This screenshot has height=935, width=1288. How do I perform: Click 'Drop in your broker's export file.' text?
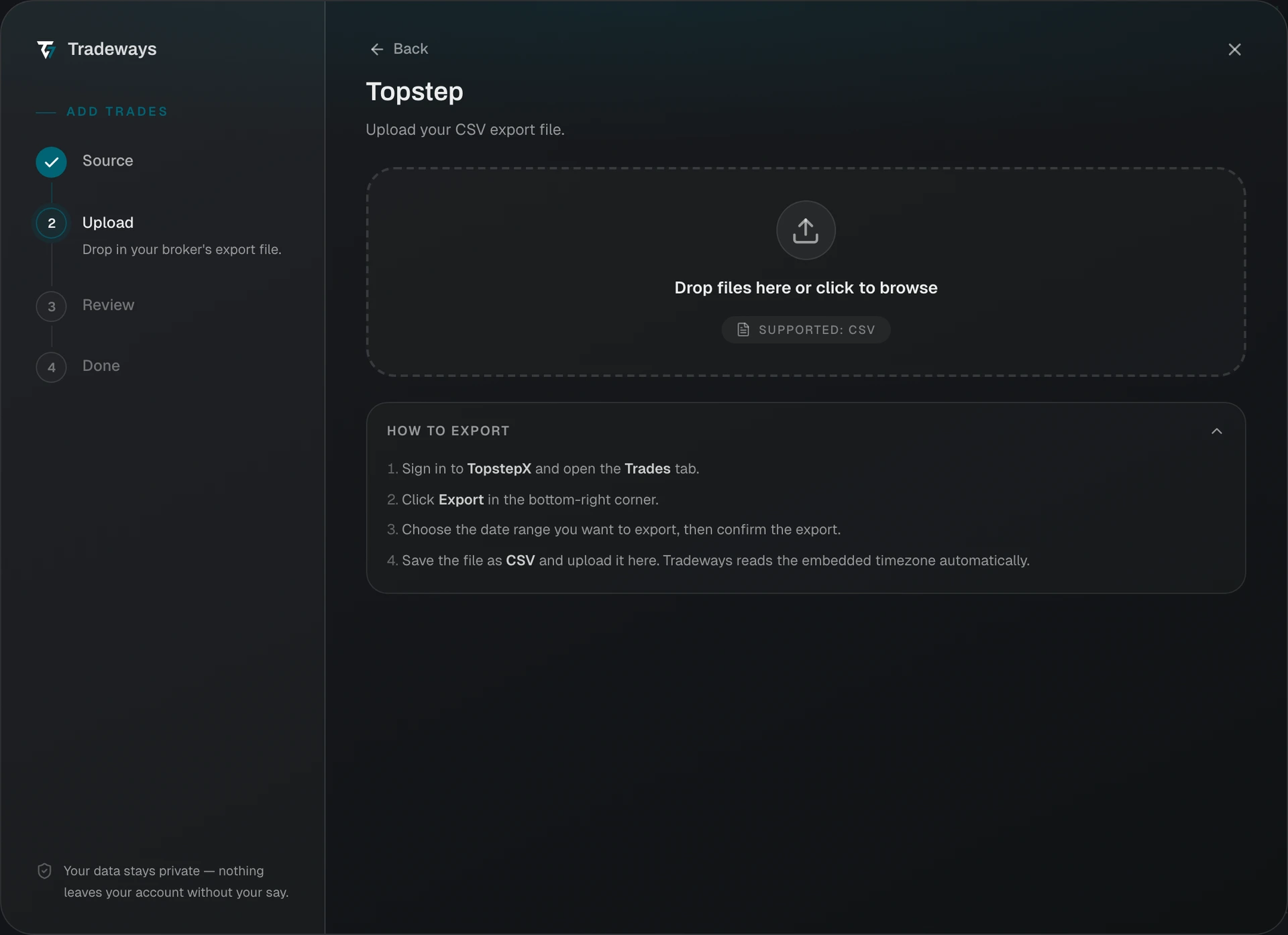point(182,250)
